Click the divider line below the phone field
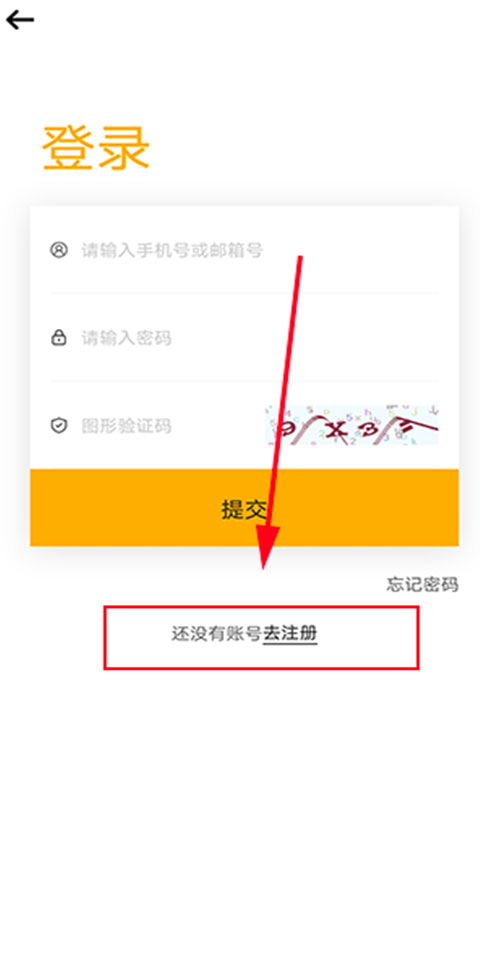The image size is (480, 960). pyautogui.click(x=244, y=293)
